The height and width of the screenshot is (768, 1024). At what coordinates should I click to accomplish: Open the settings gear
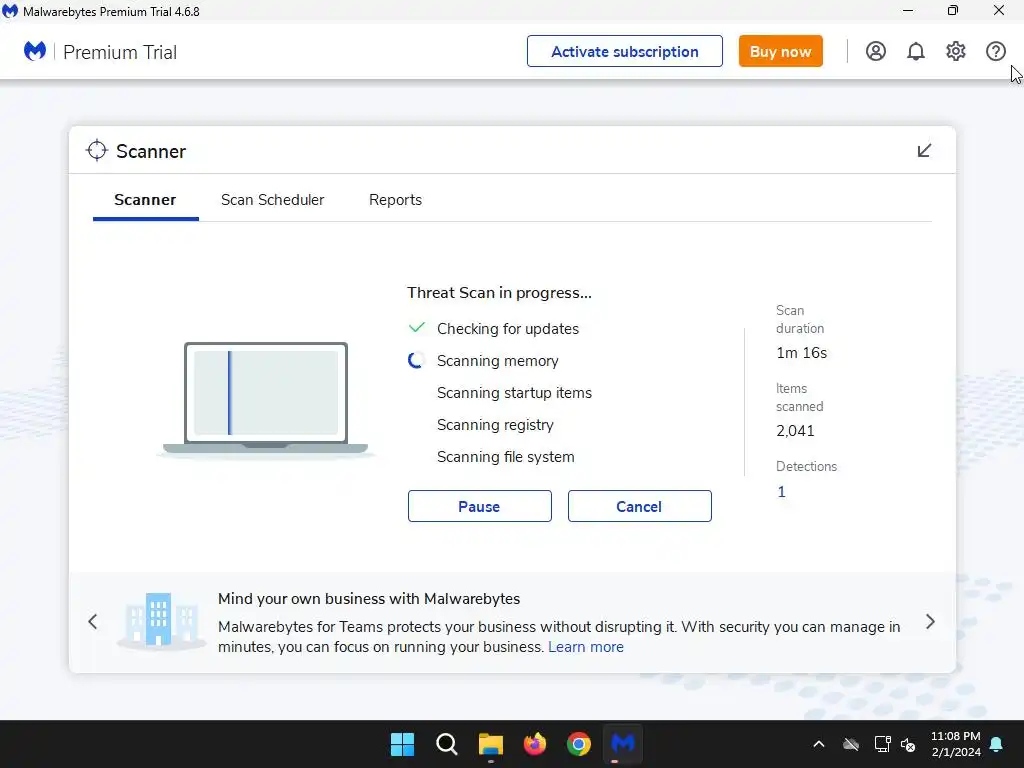(x=955, y=52)
